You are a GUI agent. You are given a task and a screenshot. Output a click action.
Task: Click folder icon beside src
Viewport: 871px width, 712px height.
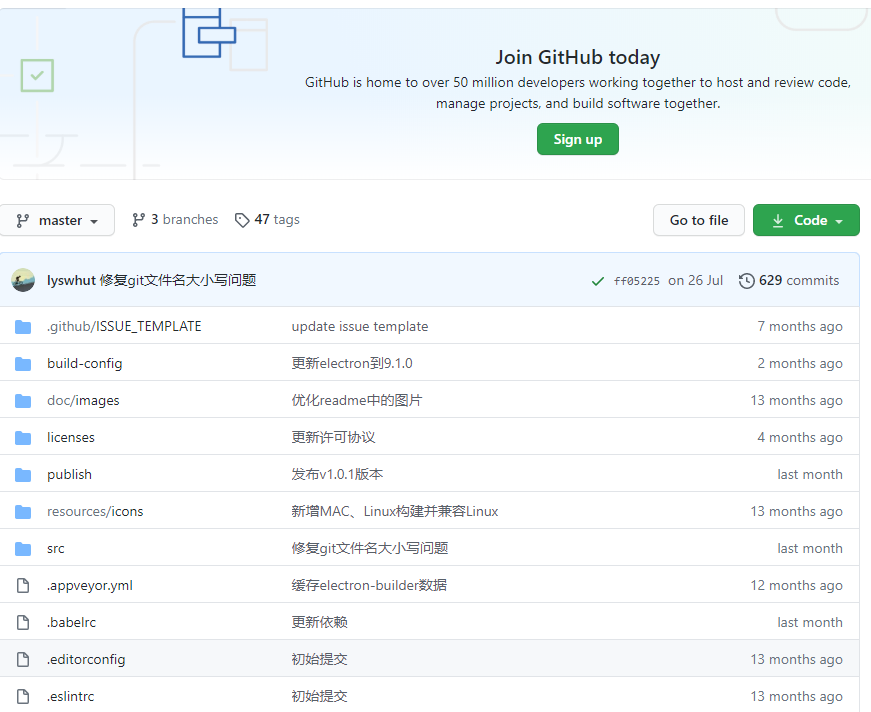[x=23, y=549]
